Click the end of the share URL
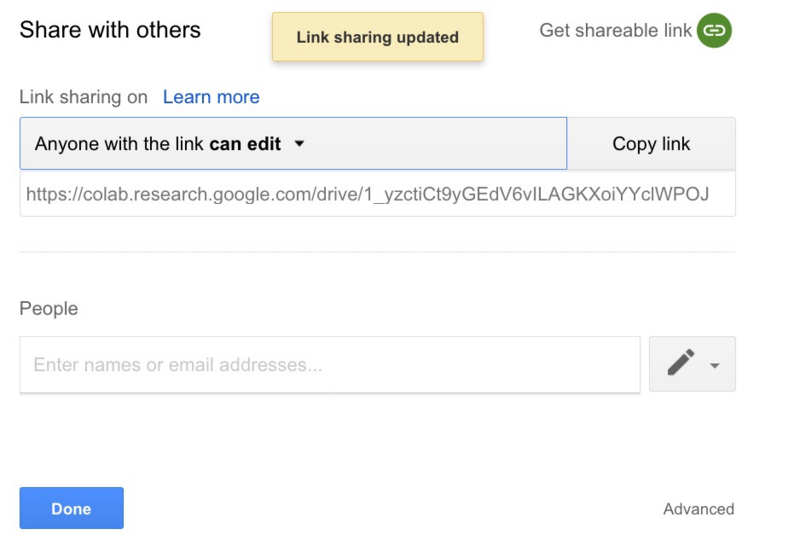This screenshot has height=552, width=800. coord(708,194)
